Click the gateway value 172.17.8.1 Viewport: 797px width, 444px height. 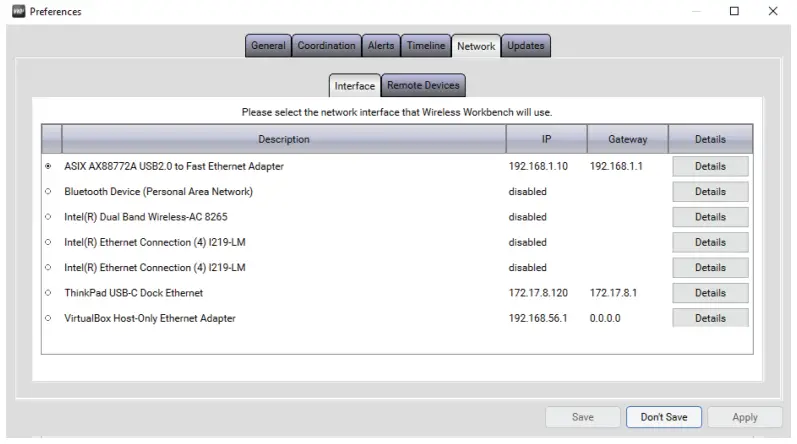pos(613,293)
